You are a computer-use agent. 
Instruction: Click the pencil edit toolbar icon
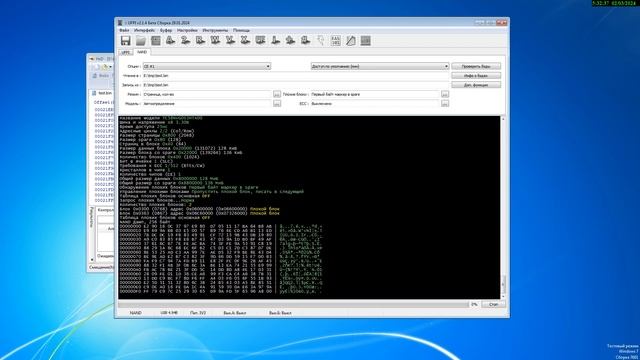pos(351,40)
